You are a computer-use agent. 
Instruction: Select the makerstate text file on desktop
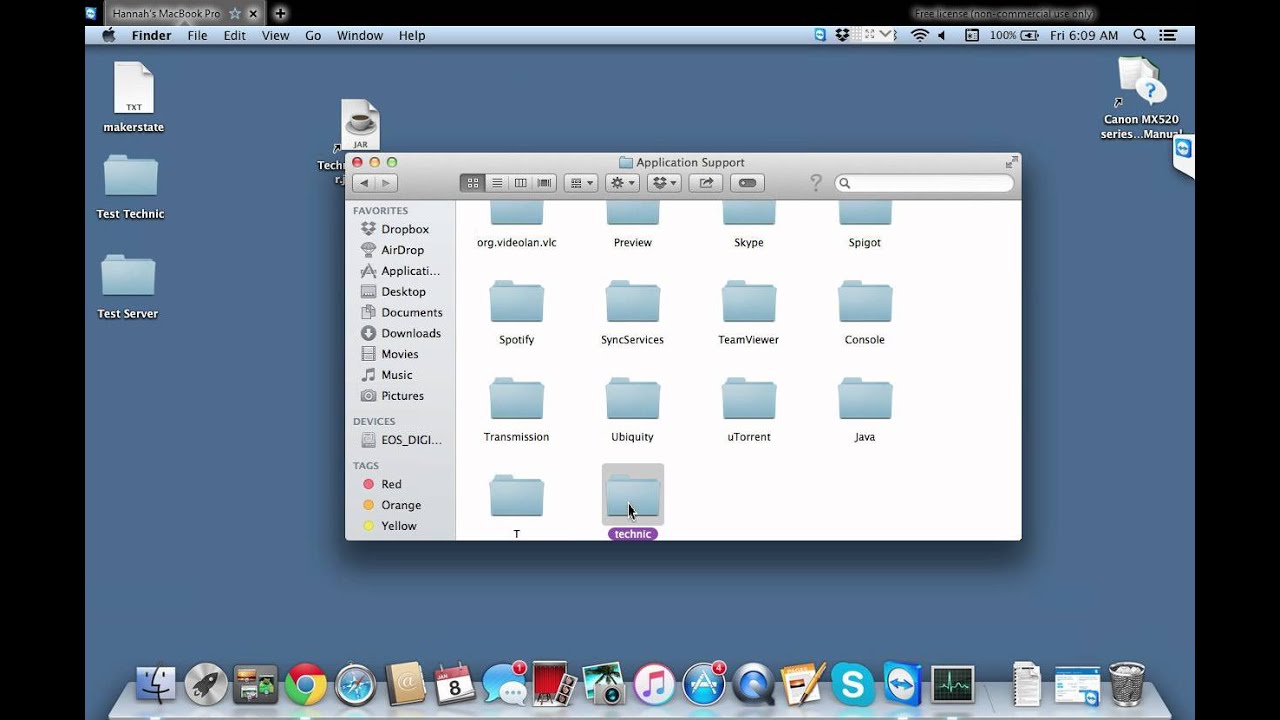click(133, 89)
